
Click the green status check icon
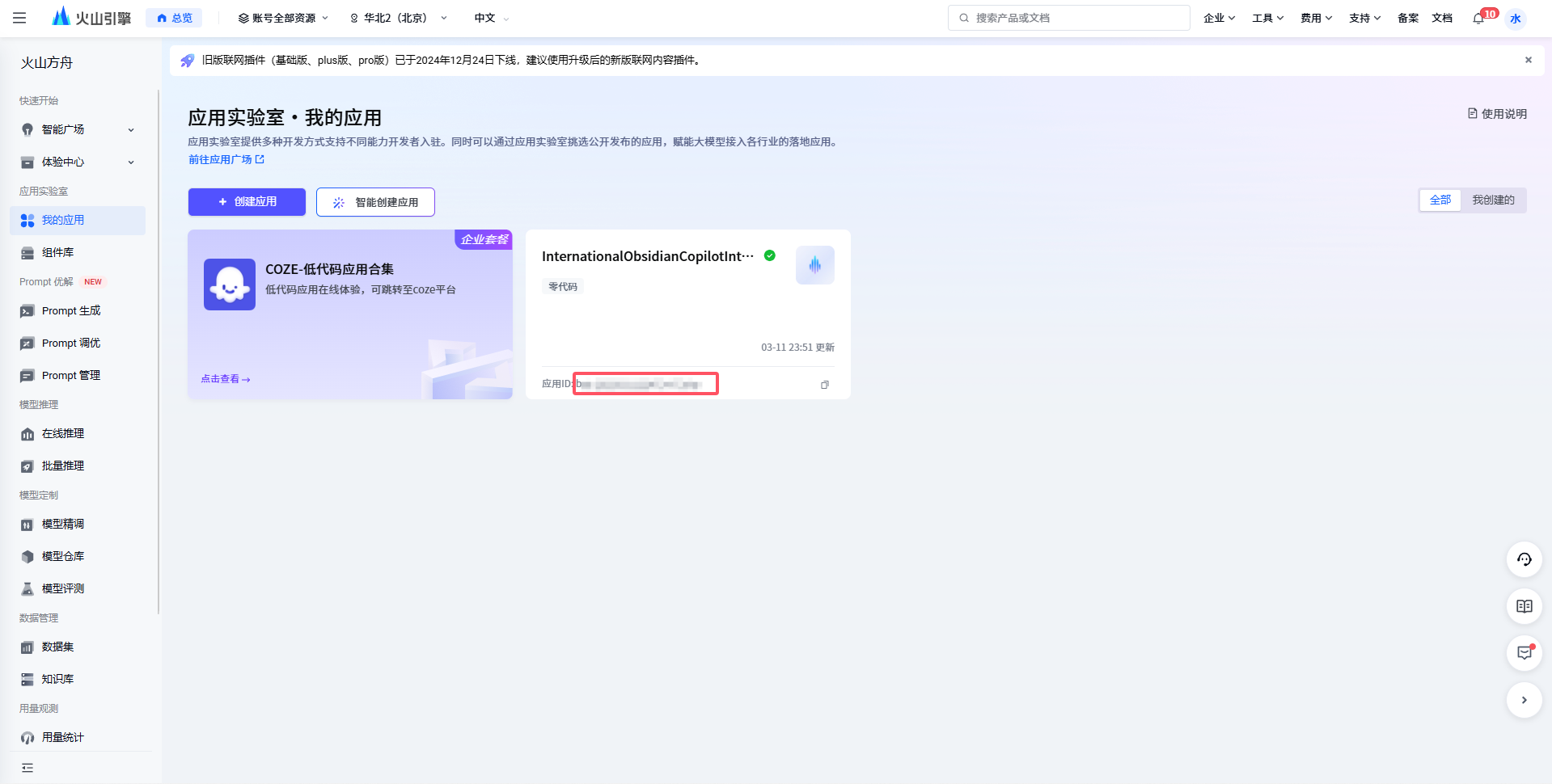(770, 255)
